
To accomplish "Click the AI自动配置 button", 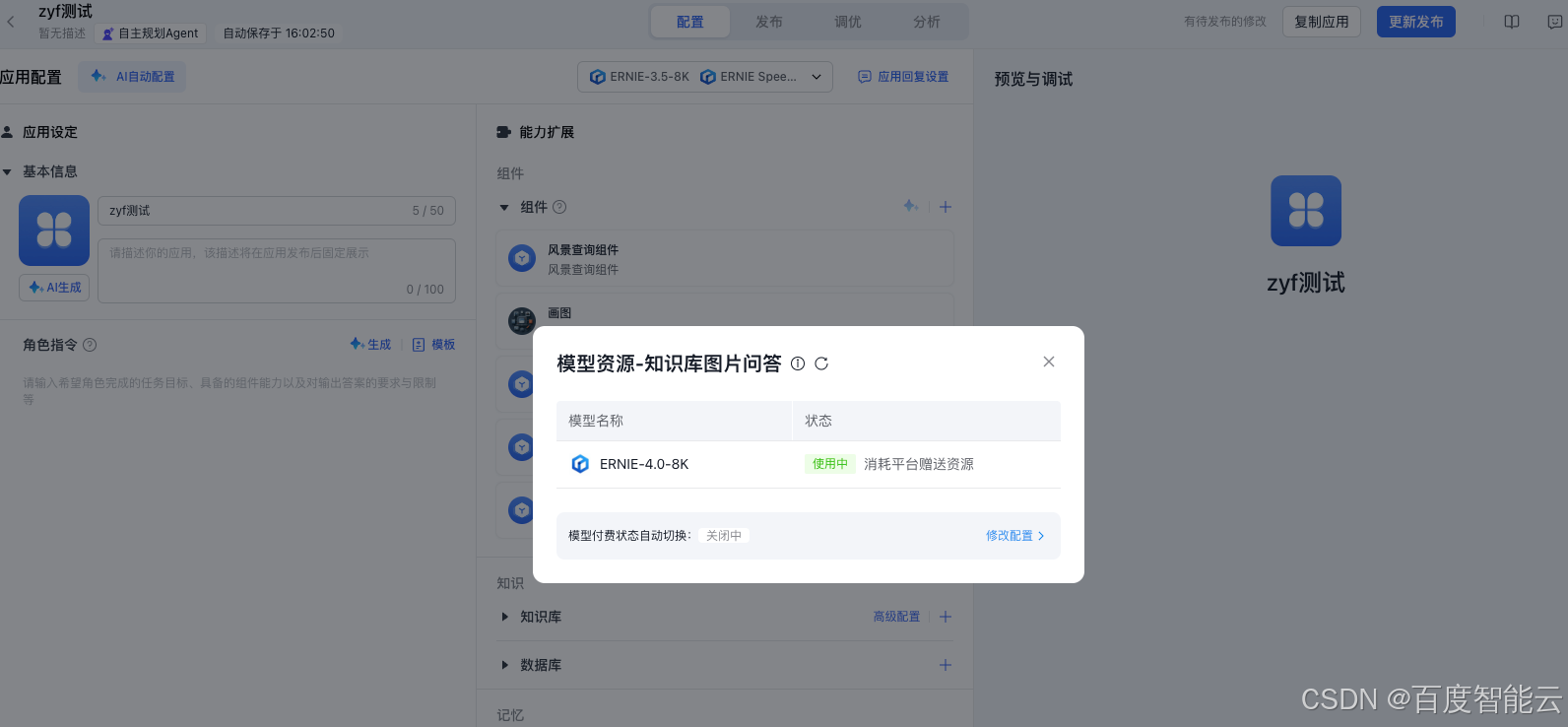I will pyautogui.click(x=133, y=77).
